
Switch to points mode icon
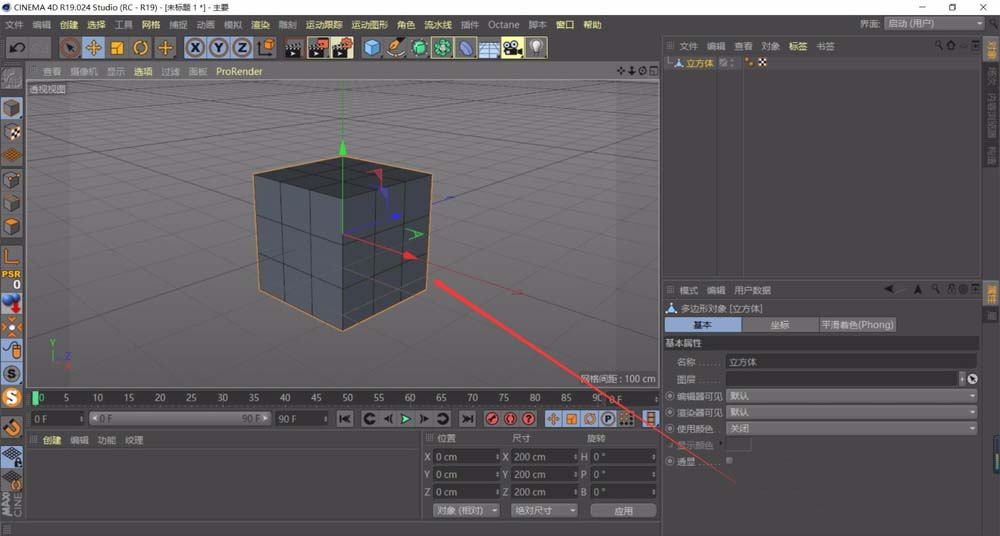[x=11, y=180]
